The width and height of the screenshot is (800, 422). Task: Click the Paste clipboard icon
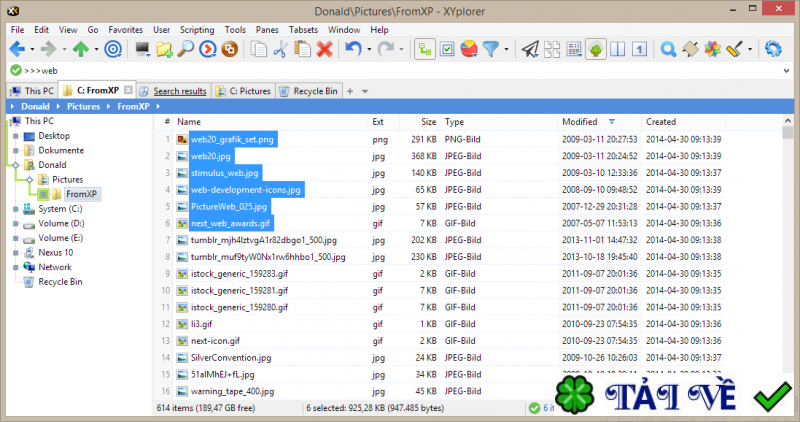tap(303, 49)
